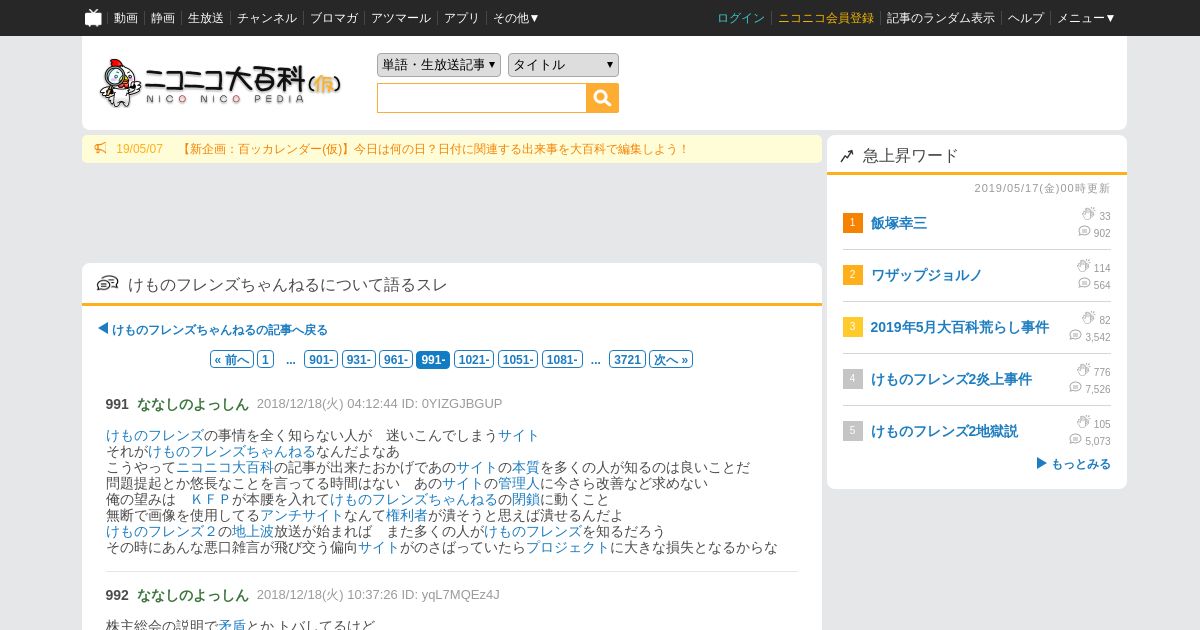Click the ログイン link
Image resolution: width=1200 pixels, height=630 pixels.
coord(741,18)
